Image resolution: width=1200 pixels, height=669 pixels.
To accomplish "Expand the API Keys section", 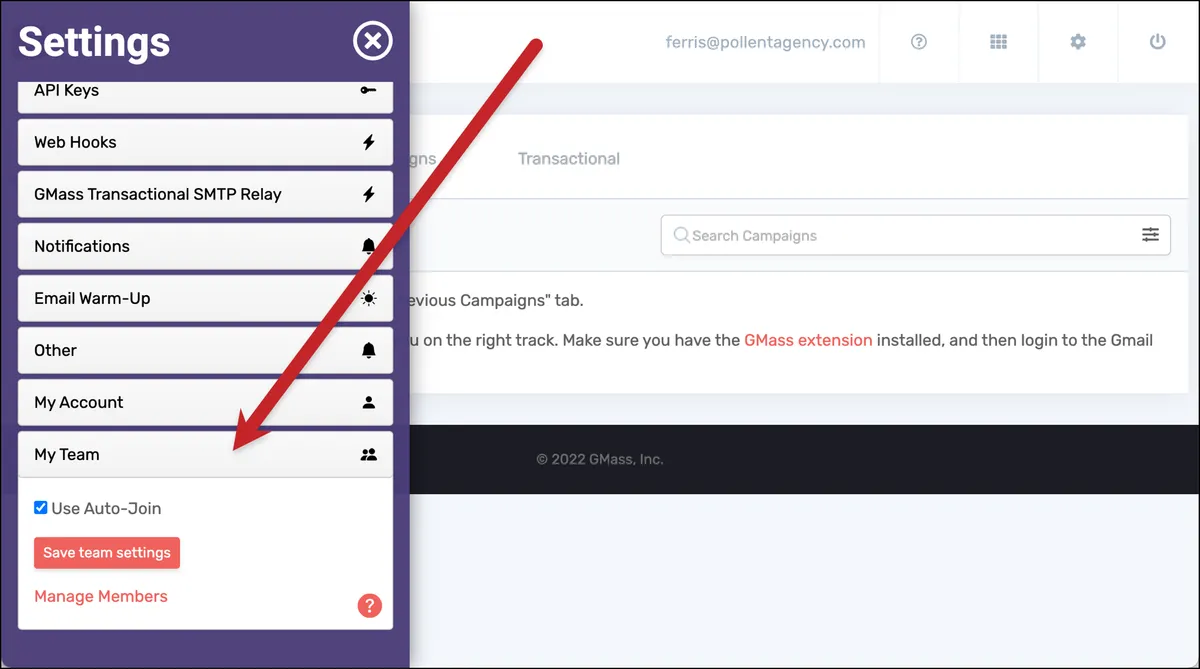I will [x=205, y=96].
